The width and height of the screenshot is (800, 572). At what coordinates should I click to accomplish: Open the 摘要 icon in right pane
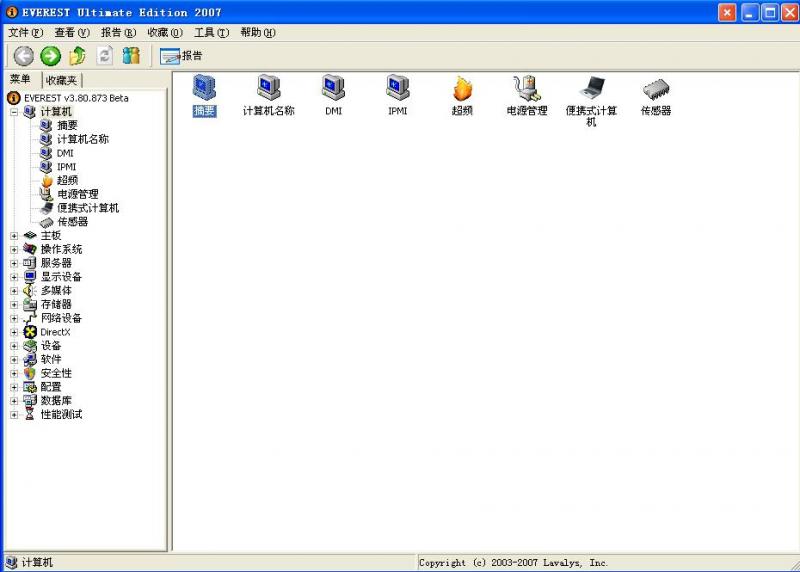pyautogui.click(x=204, y=96)
